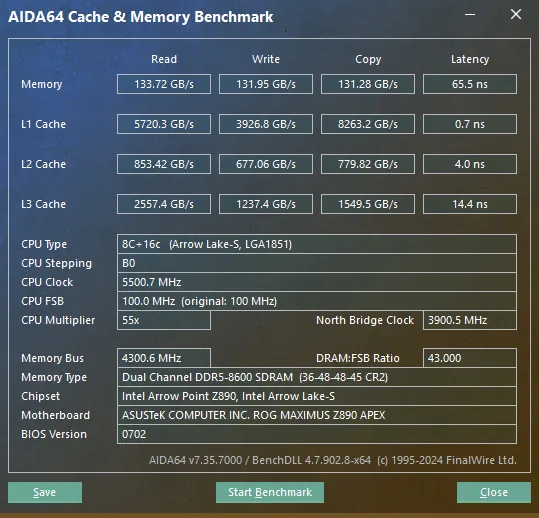Click the North Bridge Clock label
The image size is (539, 518).
[365, 320]
